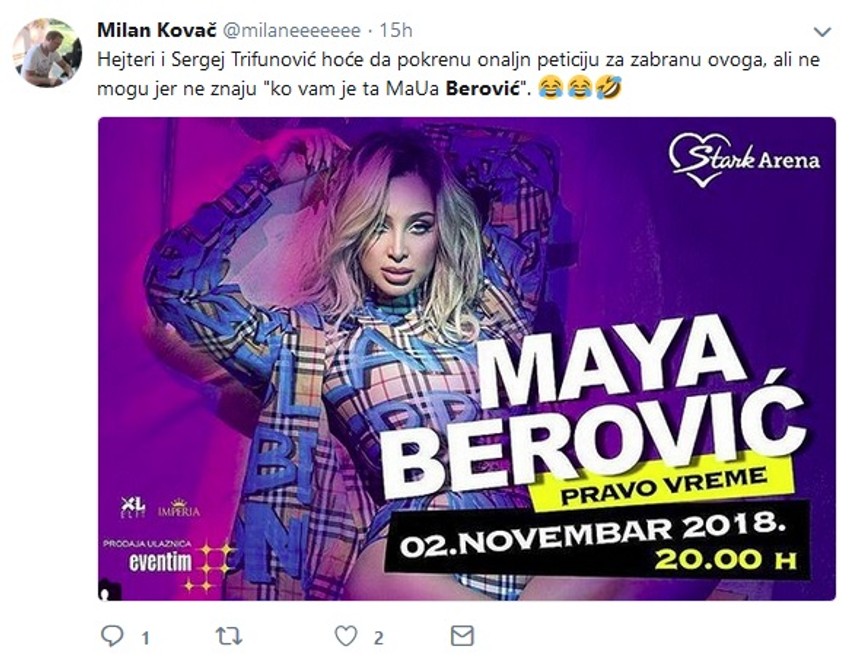Expand the tweet options chevron menu
The height and width of the screenshot is (660, 850).
[821, 31]
